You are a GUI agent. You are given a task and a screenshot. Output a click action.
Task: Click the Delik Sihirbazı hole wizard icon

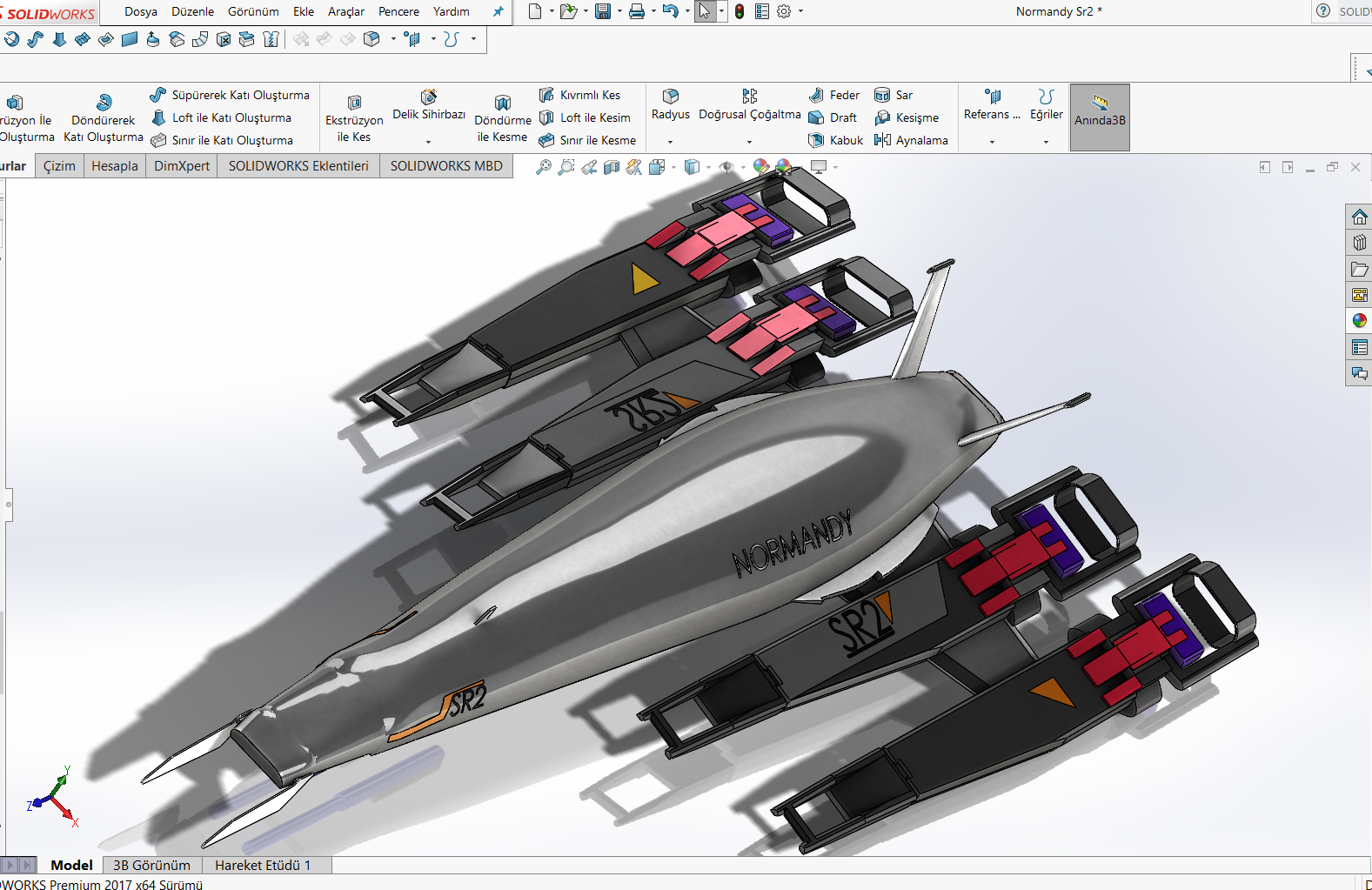[429, 97]
